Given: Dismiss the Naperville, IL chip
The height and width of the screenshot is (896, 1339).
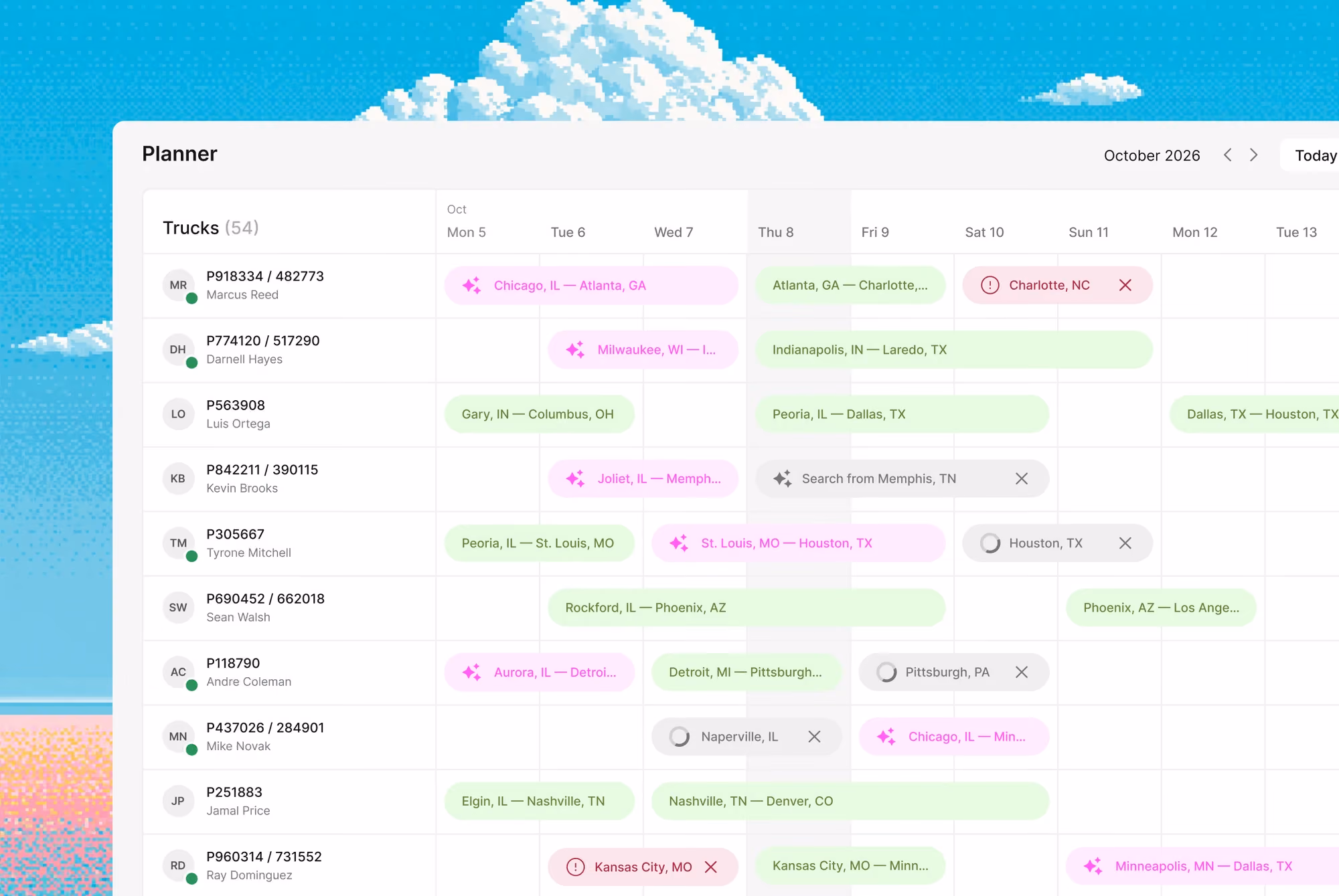Looking at the screenshot, I should [814, 737].
